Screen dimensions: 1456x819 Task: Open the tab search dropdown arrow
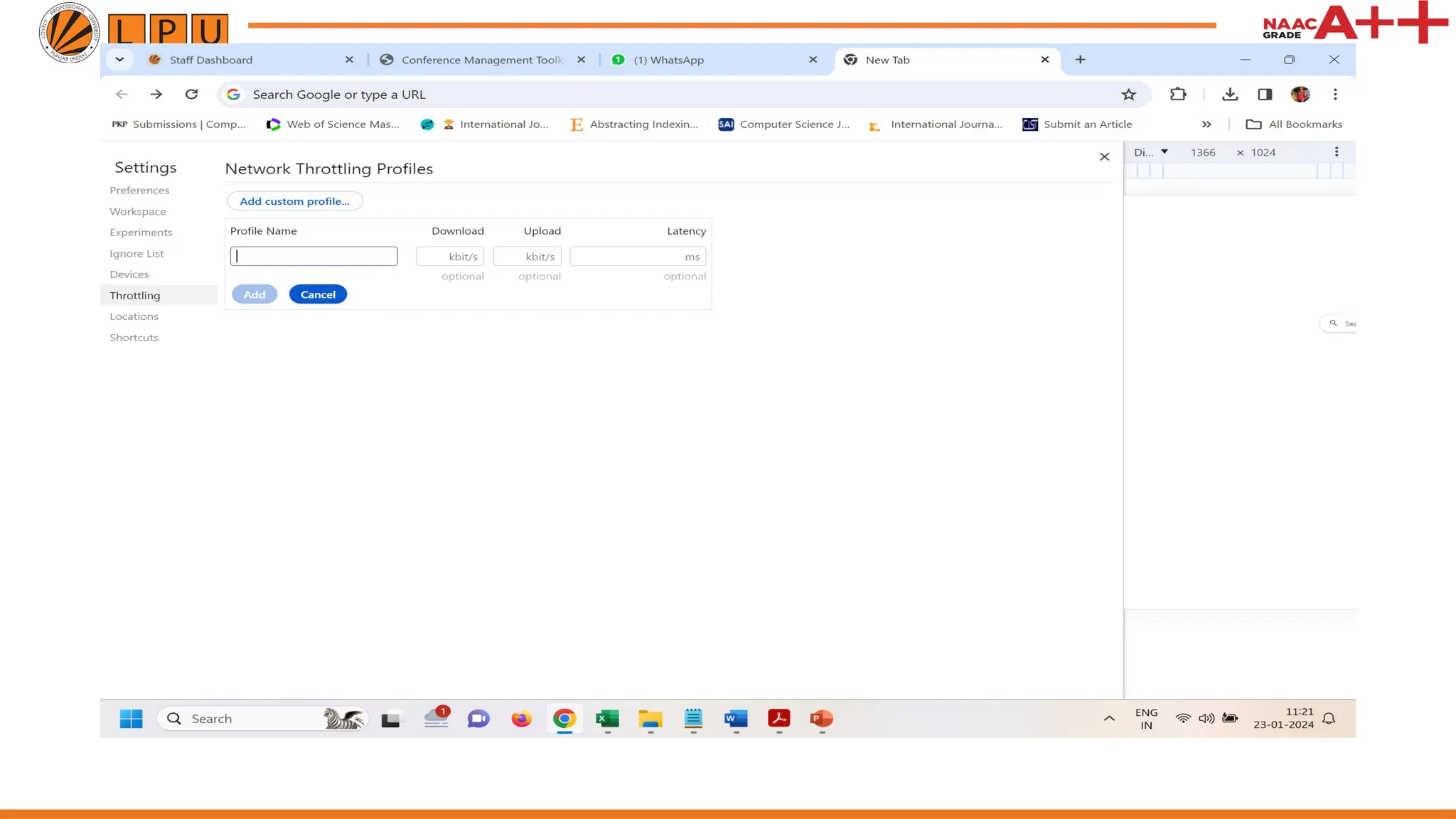click(x=119, y=60)
